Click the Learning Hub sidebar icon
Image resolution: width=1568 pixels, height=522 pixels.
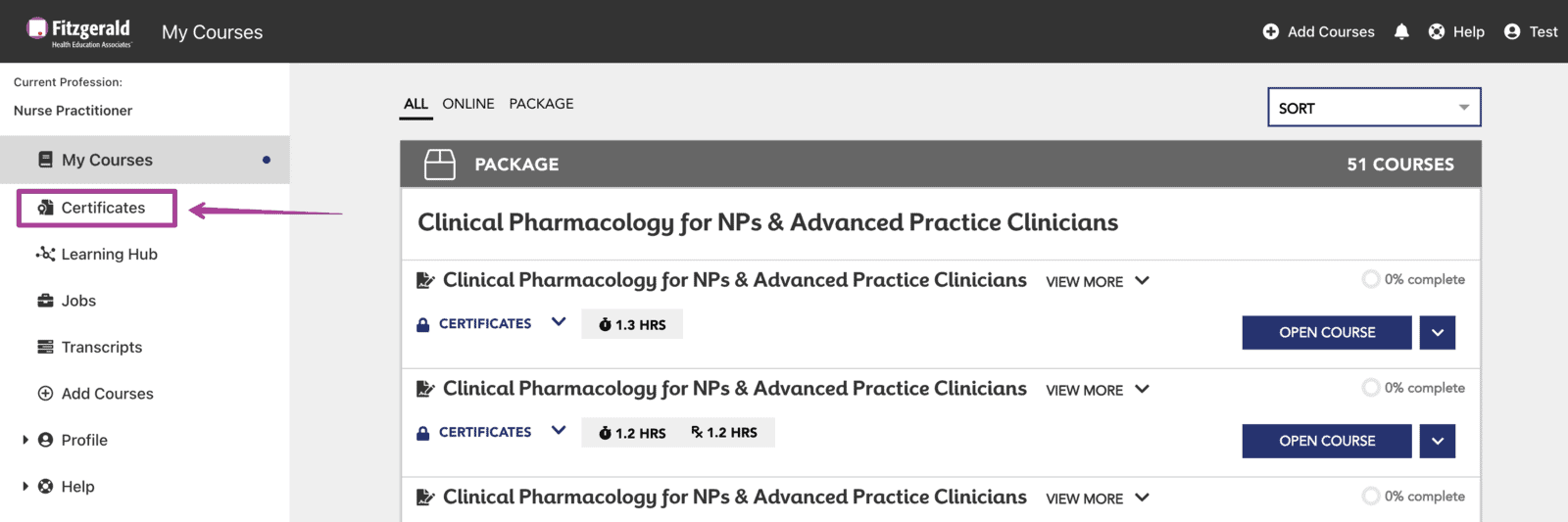click(x=45, y=254)
